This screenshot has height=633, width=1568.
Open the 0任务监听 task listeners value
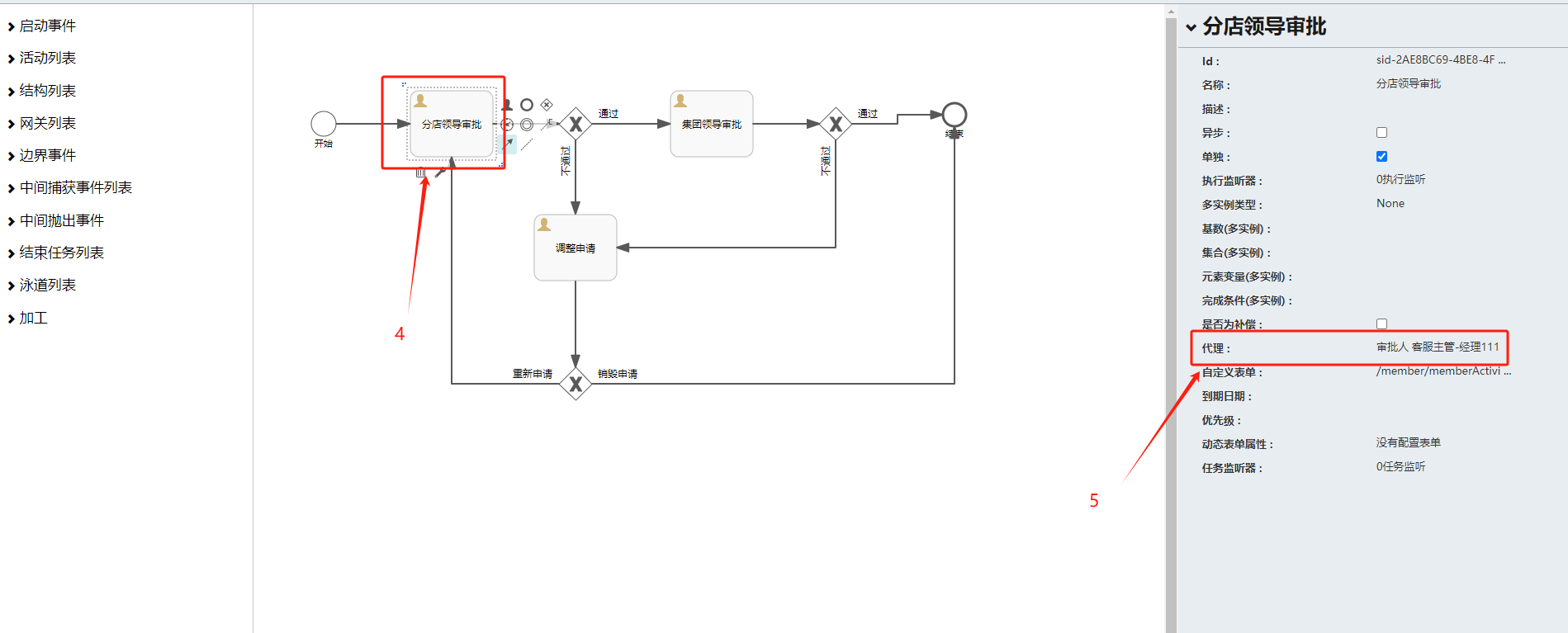tap(1400, 467)
